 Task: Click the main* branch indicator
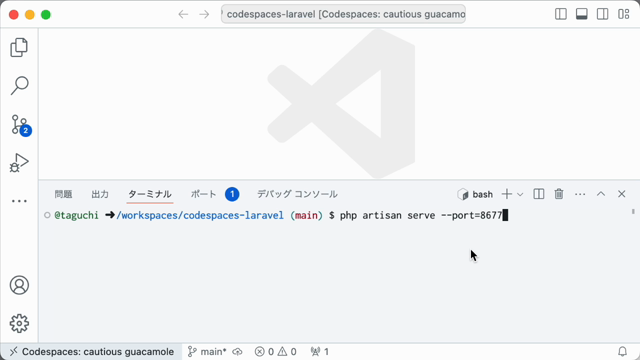(207, 351)
